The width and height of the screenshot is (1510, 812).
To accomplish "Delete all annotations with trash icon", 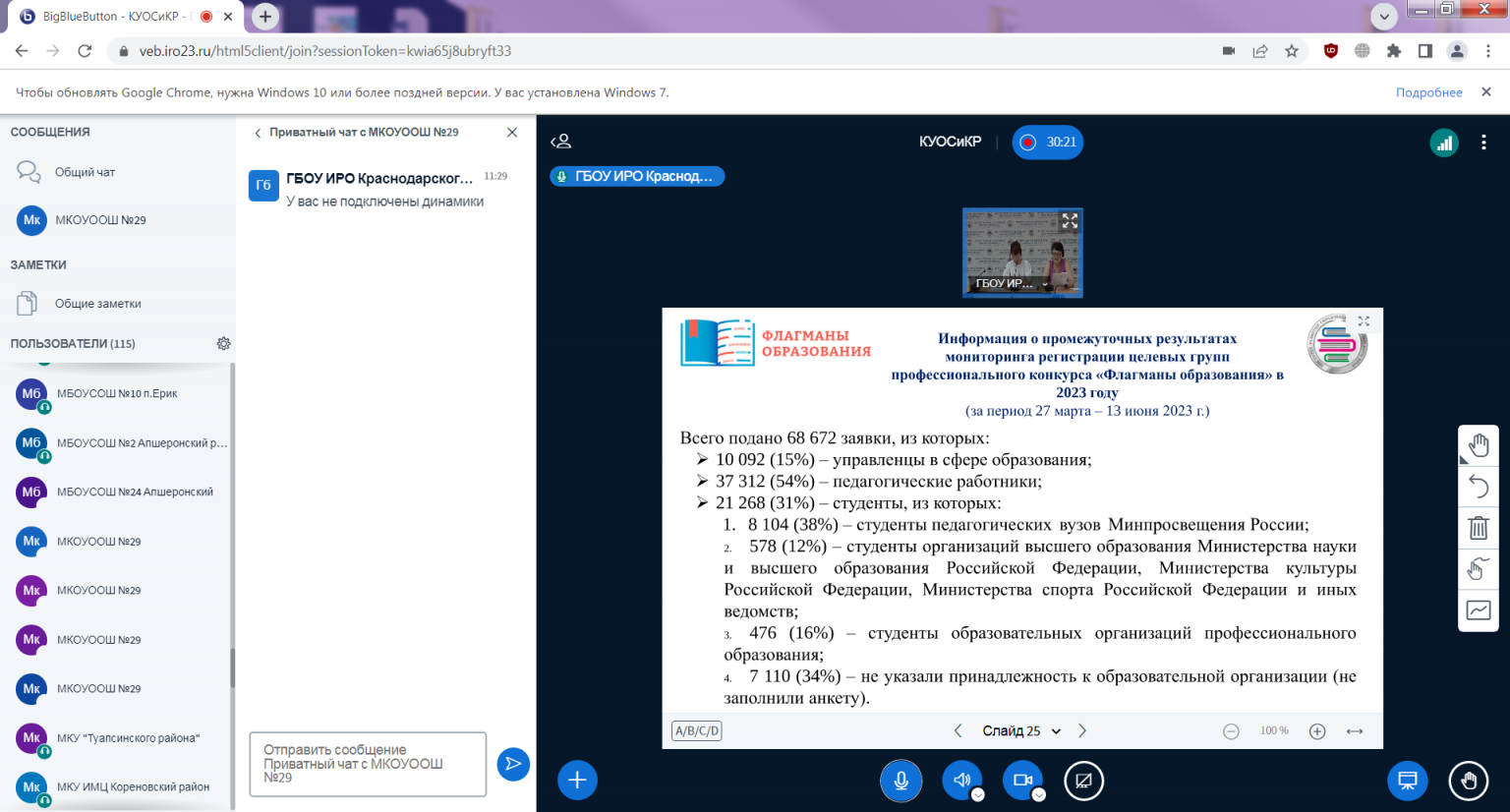I will coord(1478,528).
